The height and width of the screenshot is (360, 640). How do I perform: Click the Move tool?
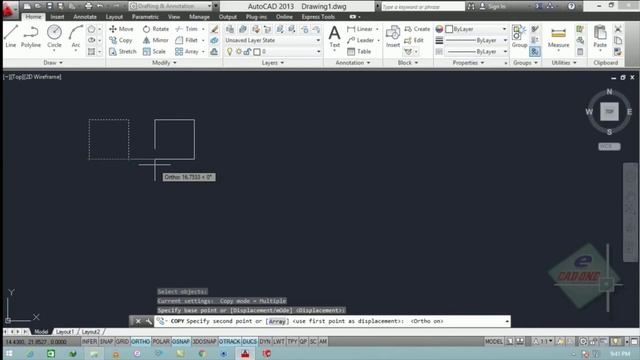[x=121, y=29]
